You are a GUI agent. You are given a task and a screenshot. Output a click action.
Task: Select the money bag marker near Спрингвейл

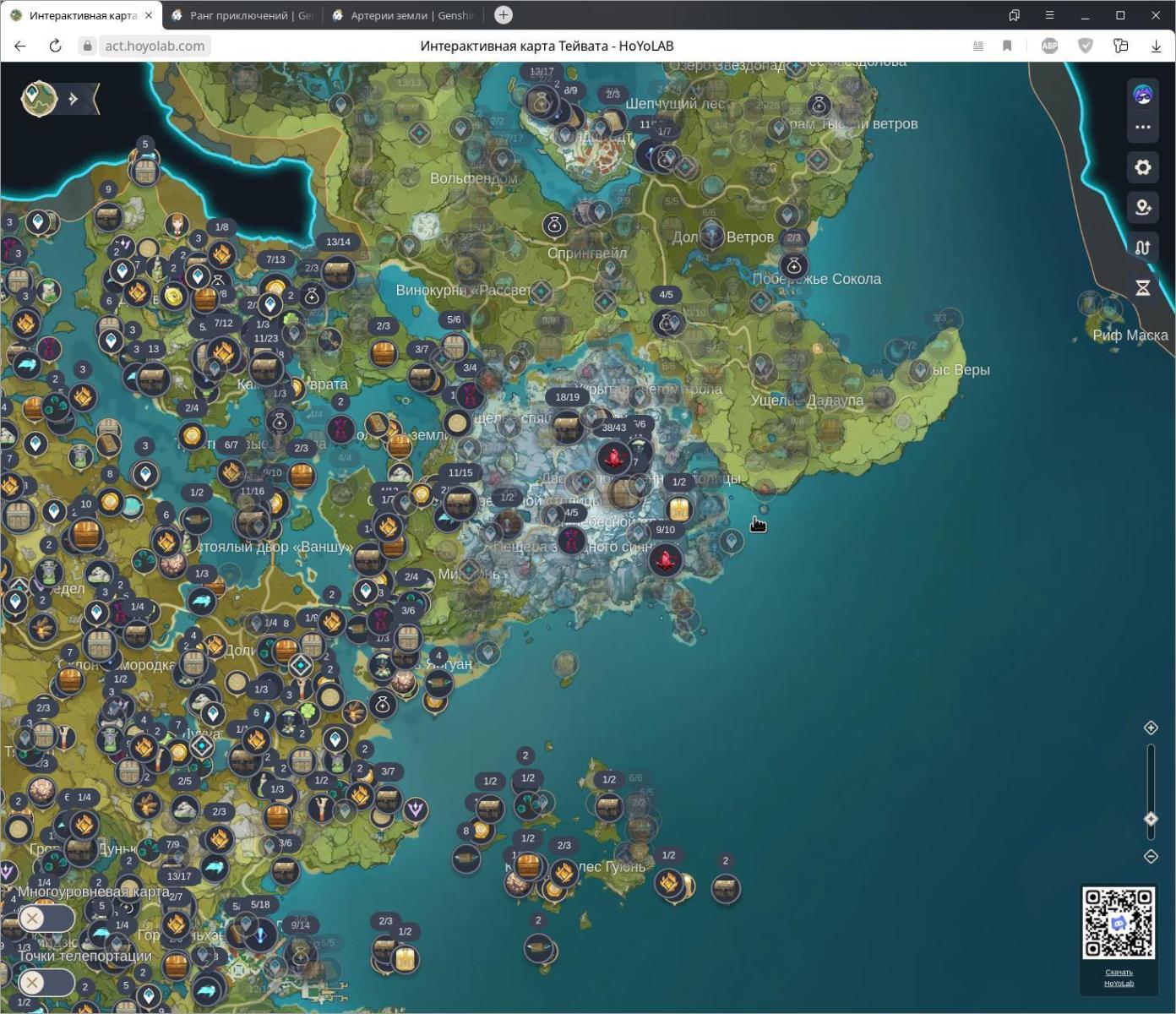554,225
